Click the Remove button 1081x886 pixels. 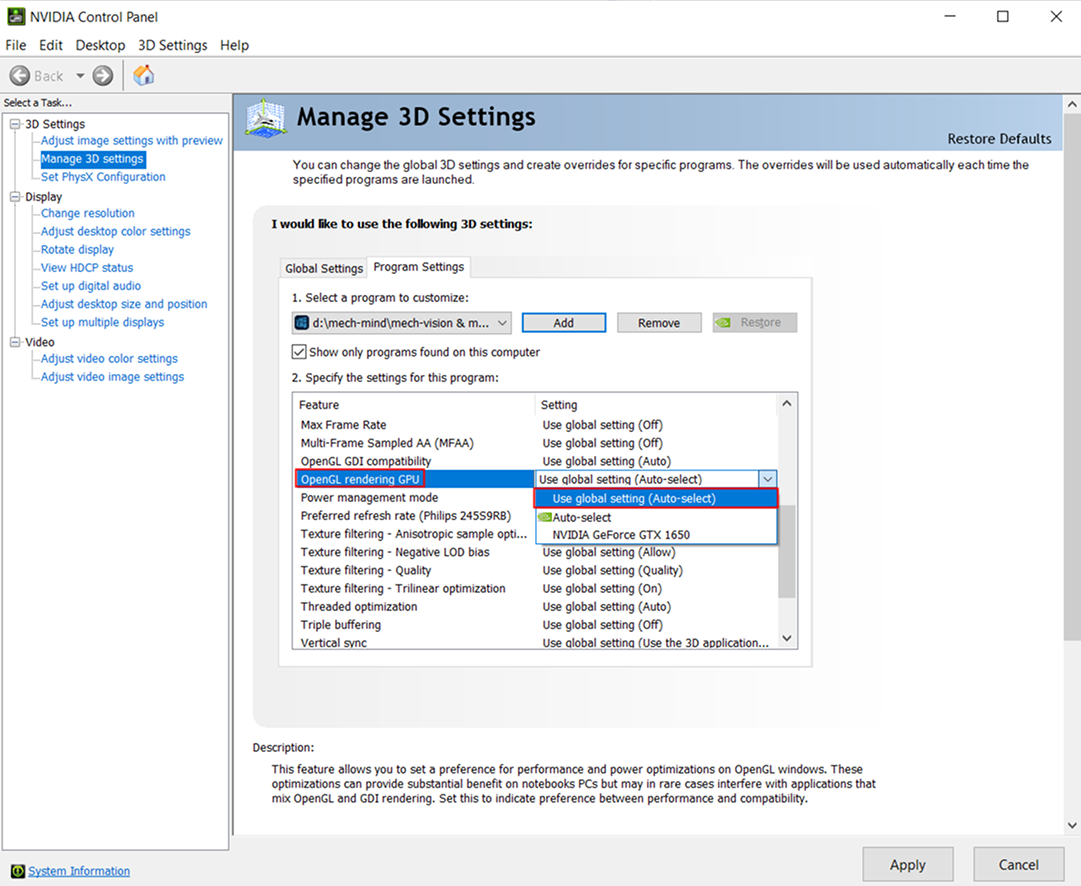point(658,323)
